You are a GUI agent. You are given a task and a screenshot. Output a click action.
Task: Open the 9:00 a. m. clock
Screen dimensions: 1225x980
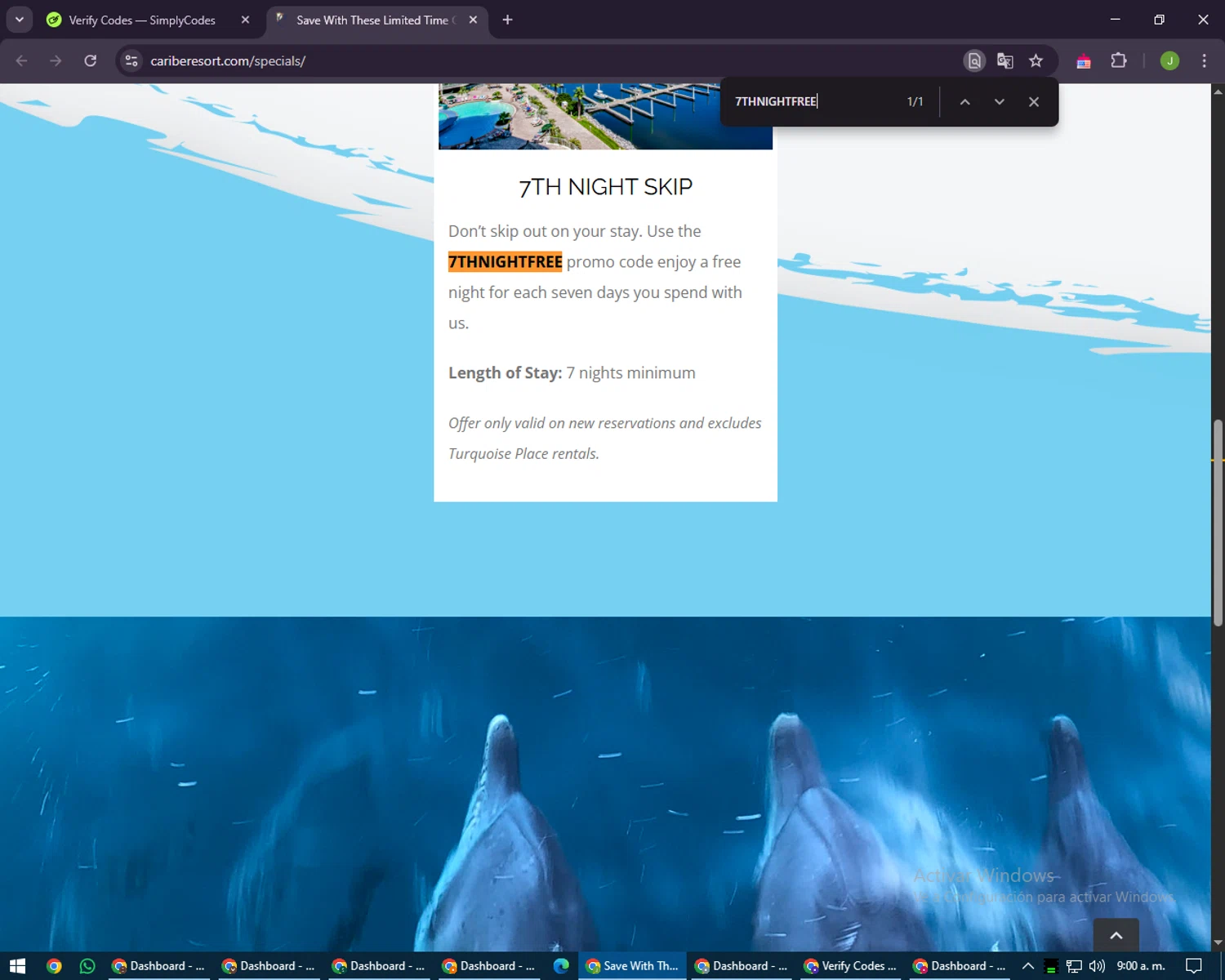1141,965
